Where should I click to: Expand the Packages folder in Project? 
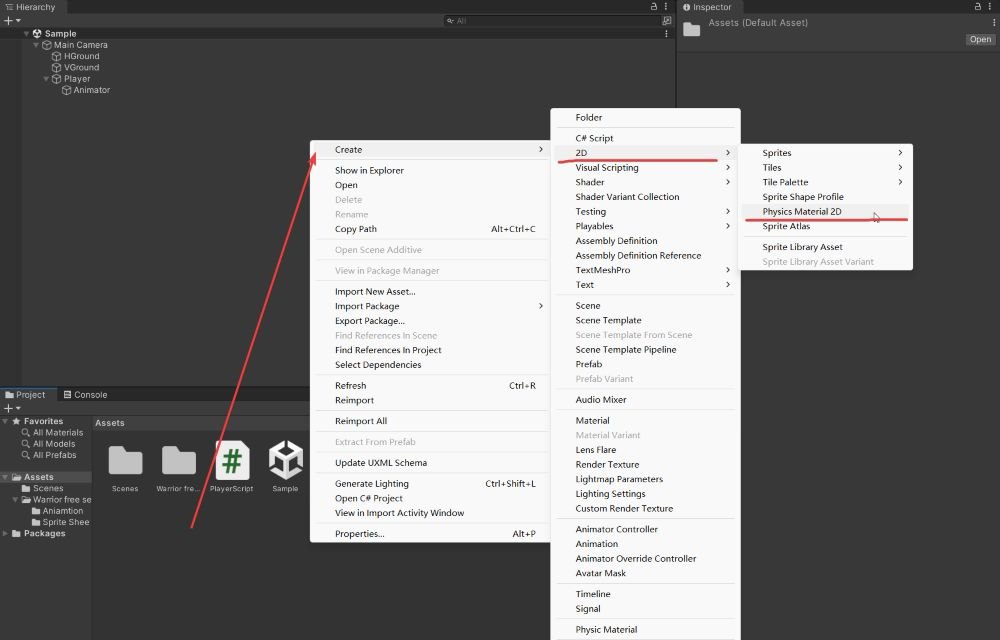(5, 534)
